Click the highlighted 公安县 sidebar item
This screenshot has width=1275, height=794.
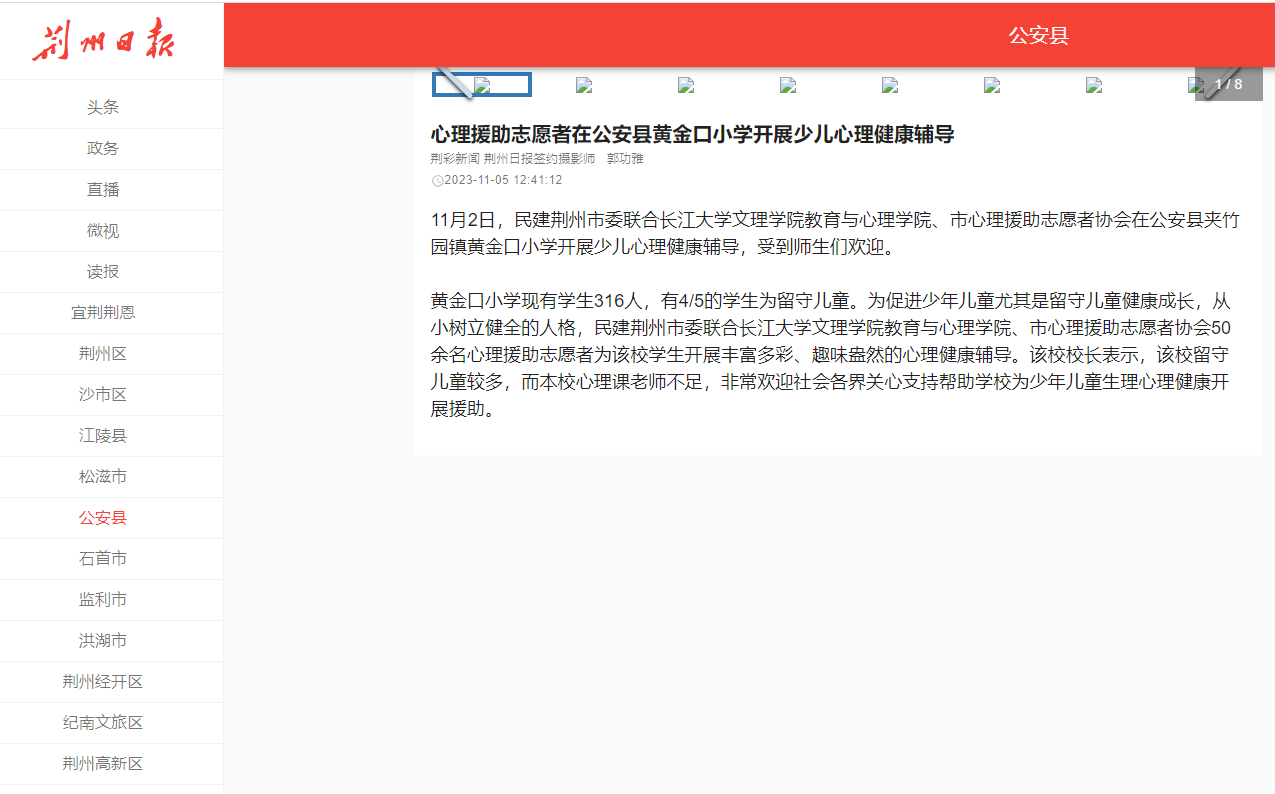click(x=103, y=517)
